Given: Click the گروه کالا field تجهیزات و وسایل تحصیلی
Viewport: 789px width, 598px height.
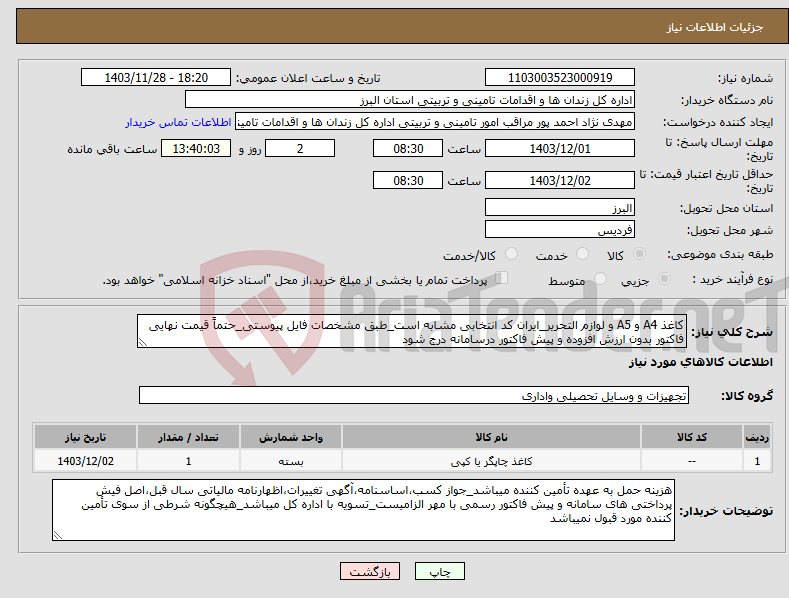Looking at the screenshot, I should click(414, 395).
